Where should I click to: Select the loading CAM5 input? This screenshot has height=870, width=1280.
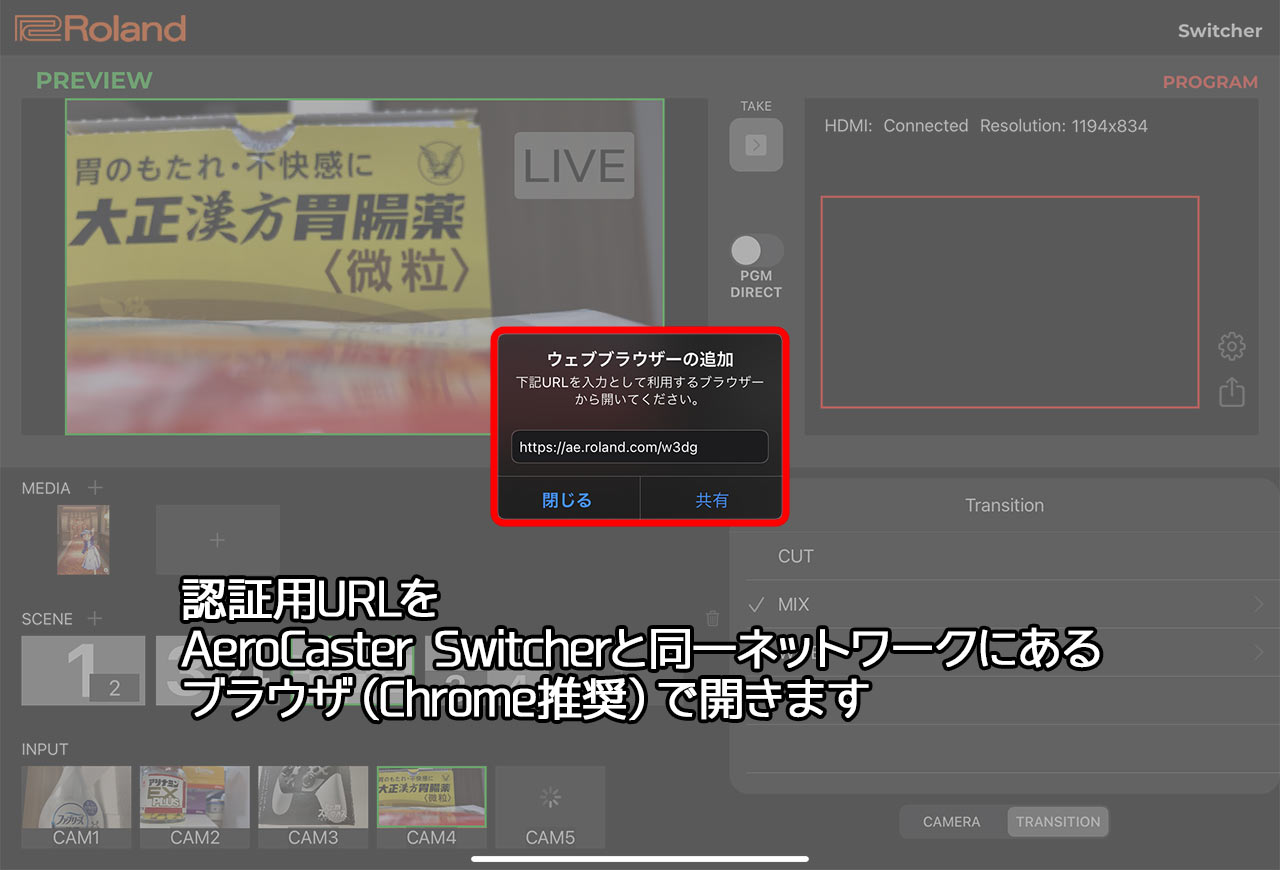tap(550, 807)
